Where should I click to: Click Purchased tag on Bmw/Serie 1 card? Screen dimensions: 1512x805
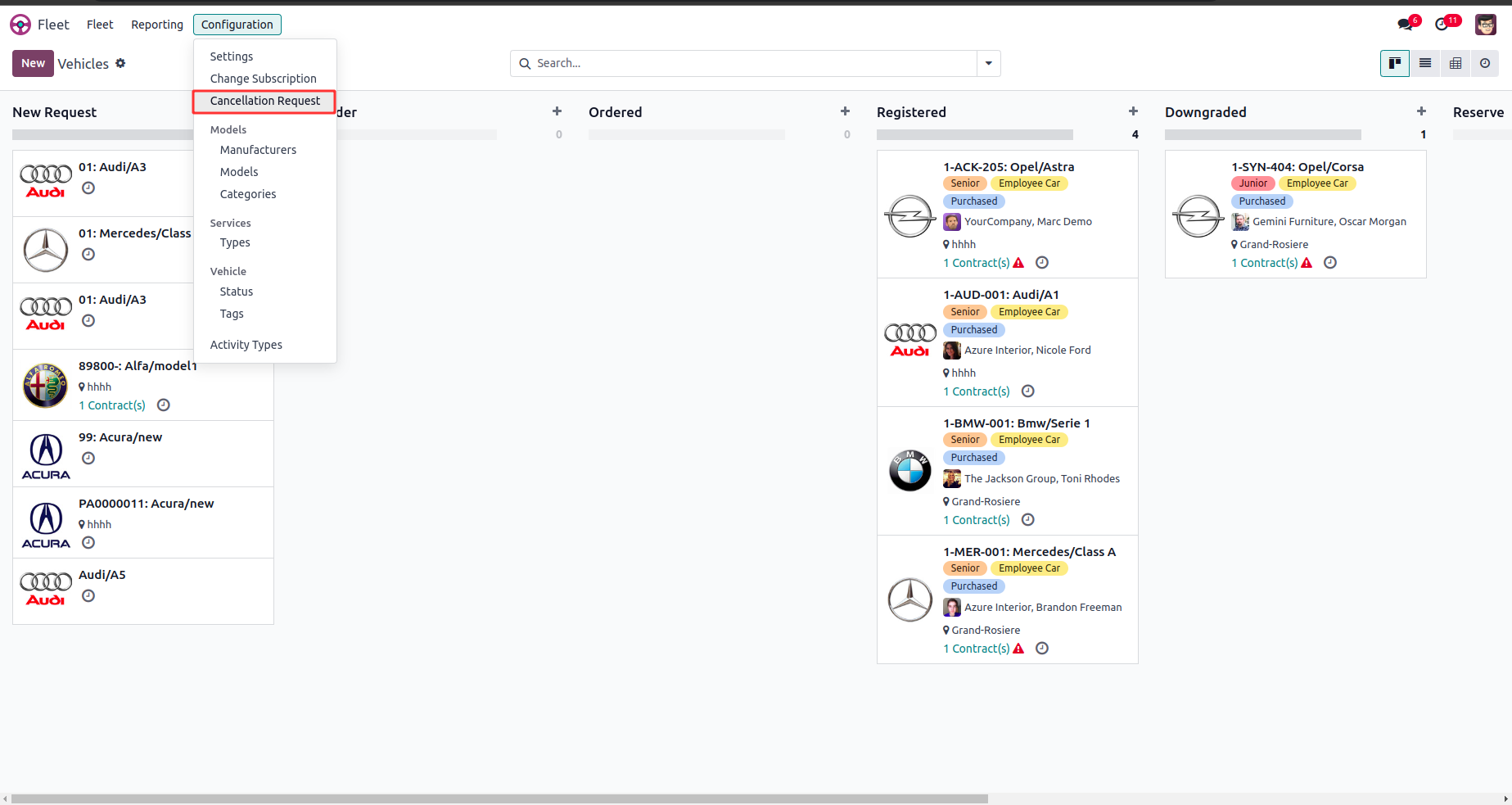(974, 458)
